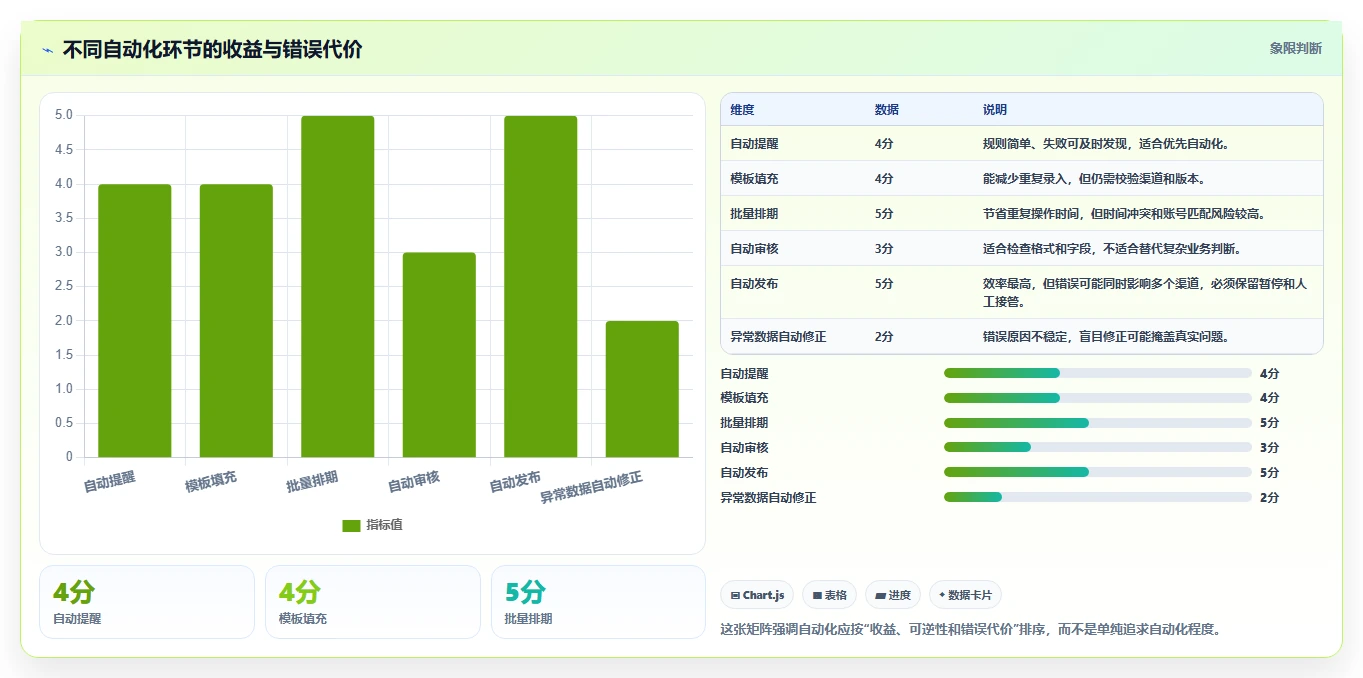This screenshot has height=678, width=1363.
Task: Click the 异常数据自动修正 bar in chart
Action: coord(642,389)
